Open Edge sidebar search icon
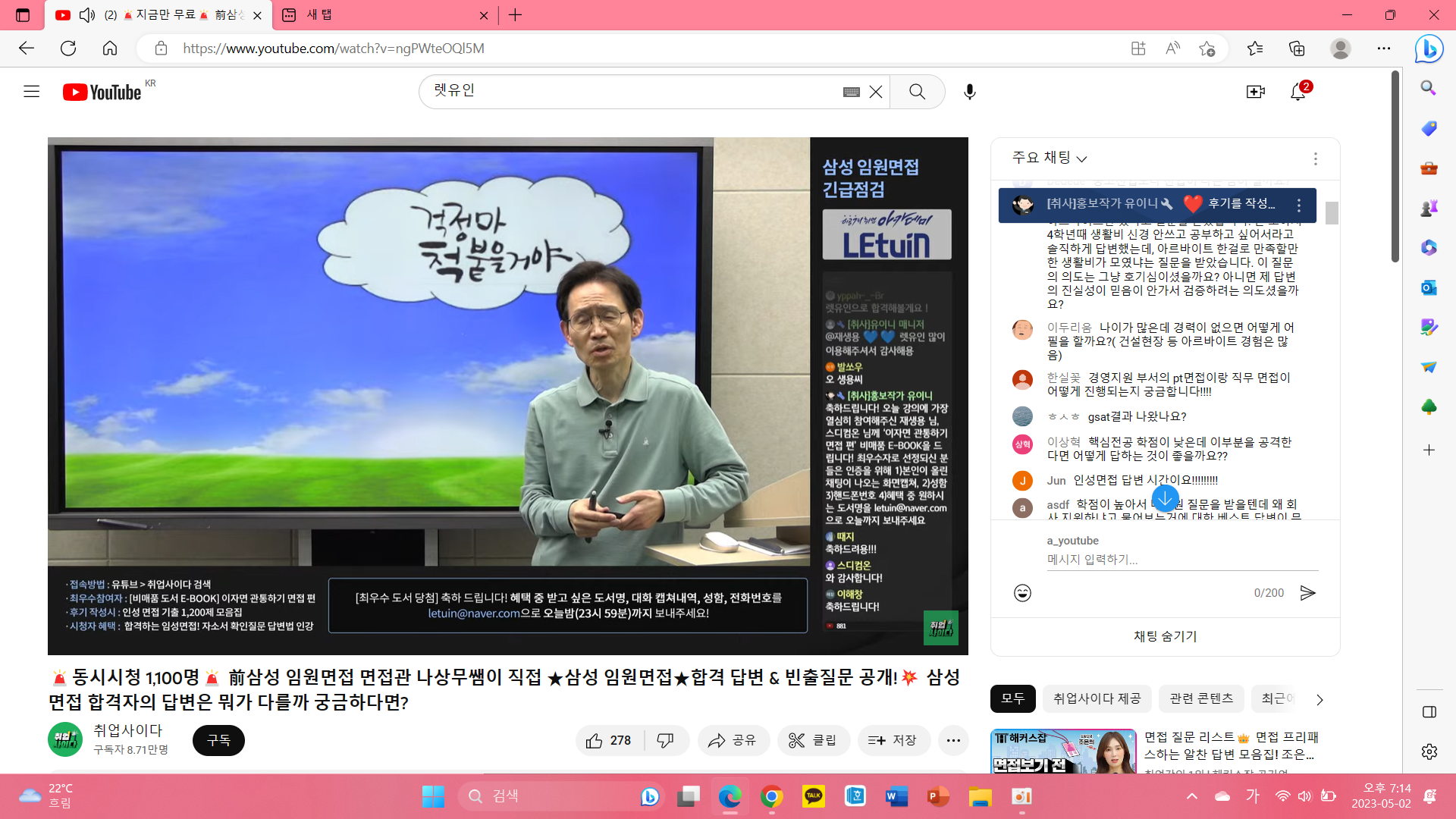 pyautogui.click(x=1429, y=88)
